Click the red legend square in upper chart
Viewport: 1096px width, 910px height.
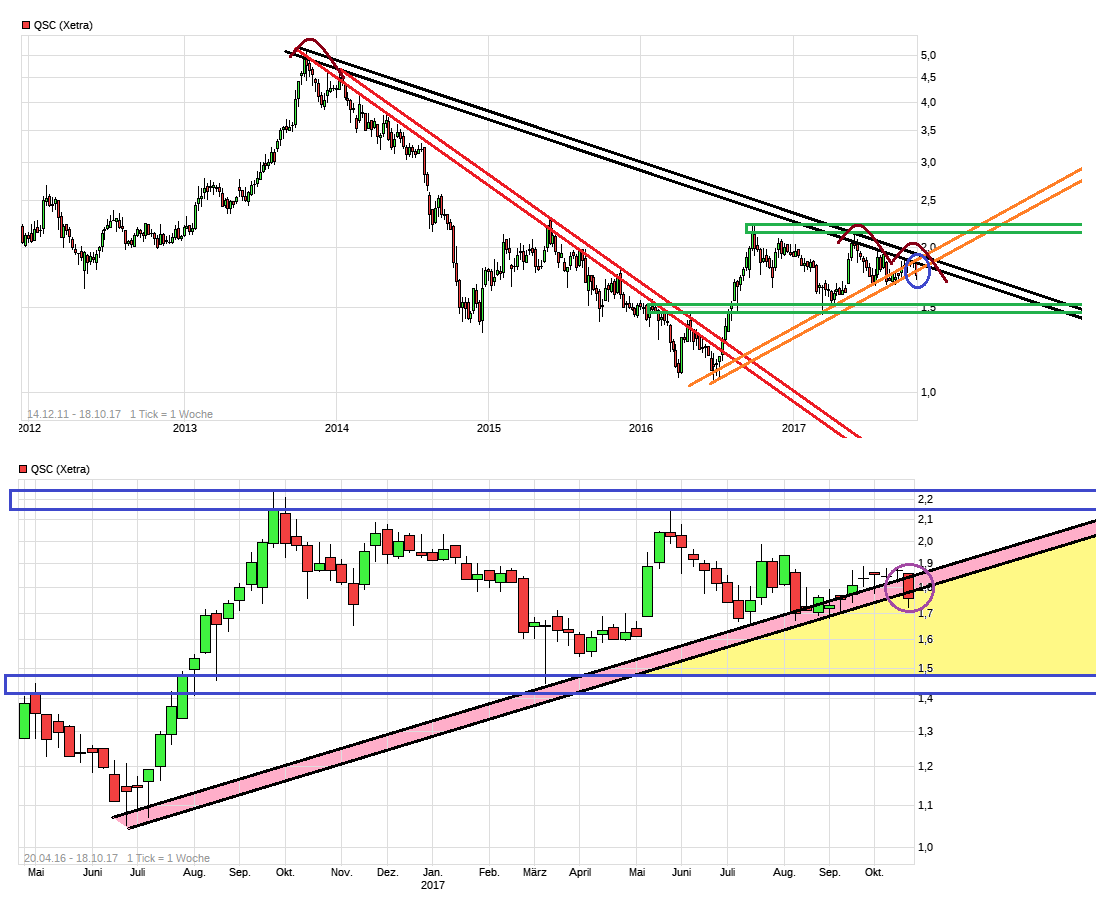pyautogui.click(x=26, y=25)
